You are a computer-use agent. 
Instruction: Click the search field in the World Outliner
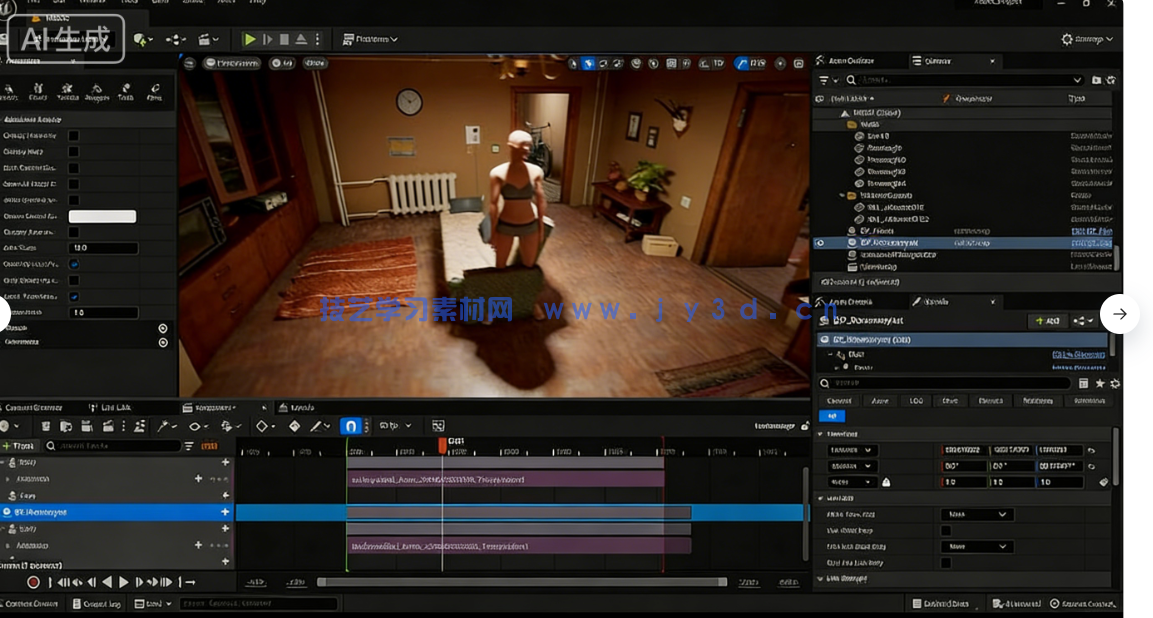[960, 80]
